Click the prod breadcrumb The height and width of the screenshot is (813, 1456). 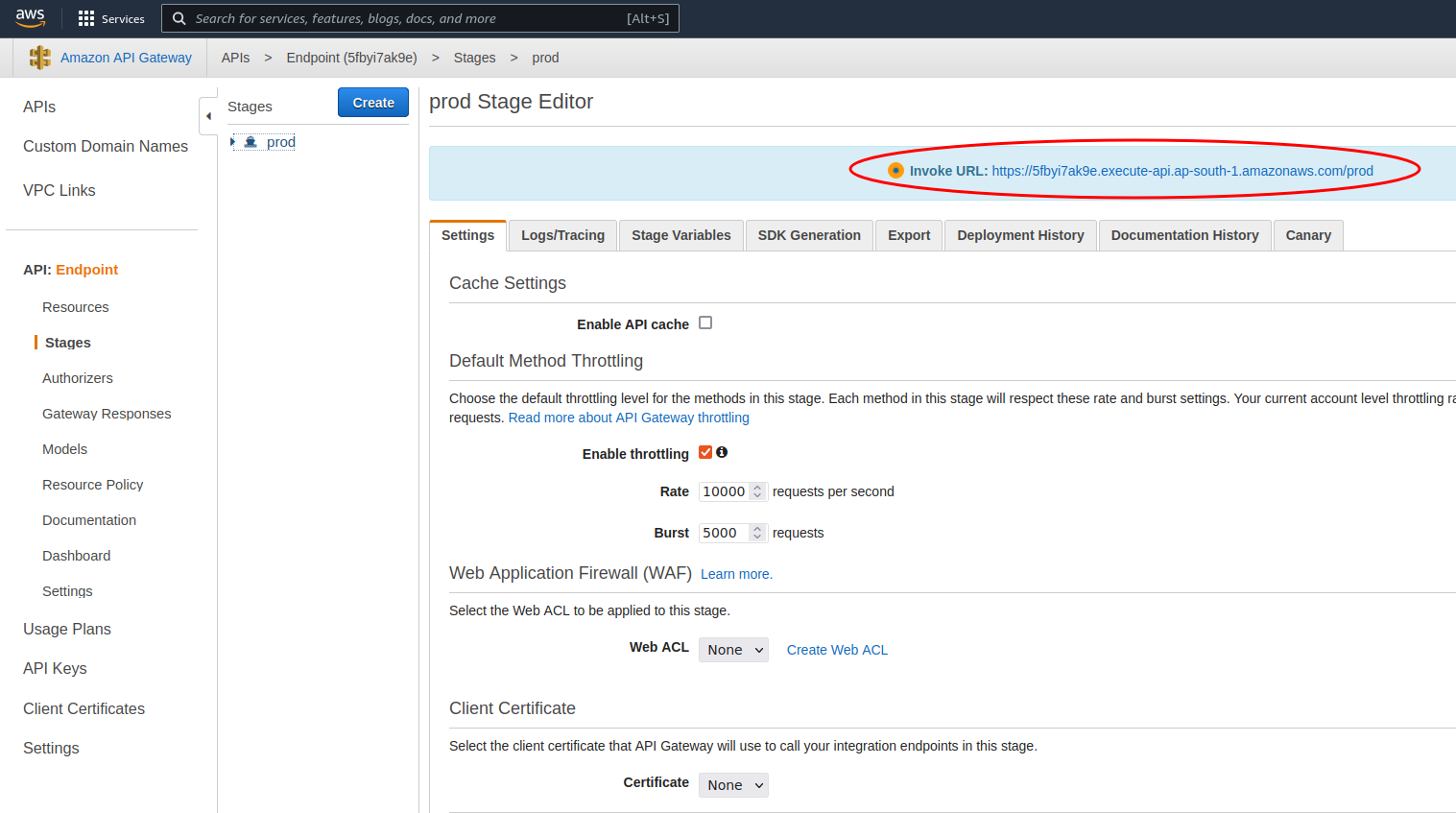tap(545, 58)
